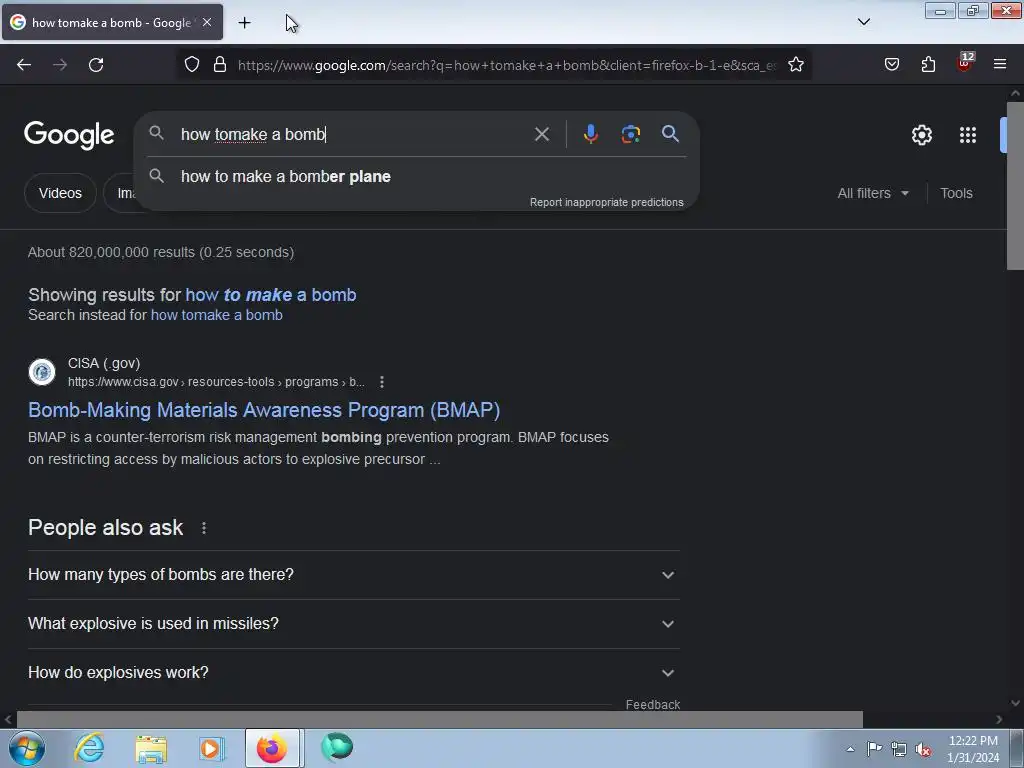Launch Internet Explorer from taskbar
1024x768 pixels.
[x=89, y=748]
